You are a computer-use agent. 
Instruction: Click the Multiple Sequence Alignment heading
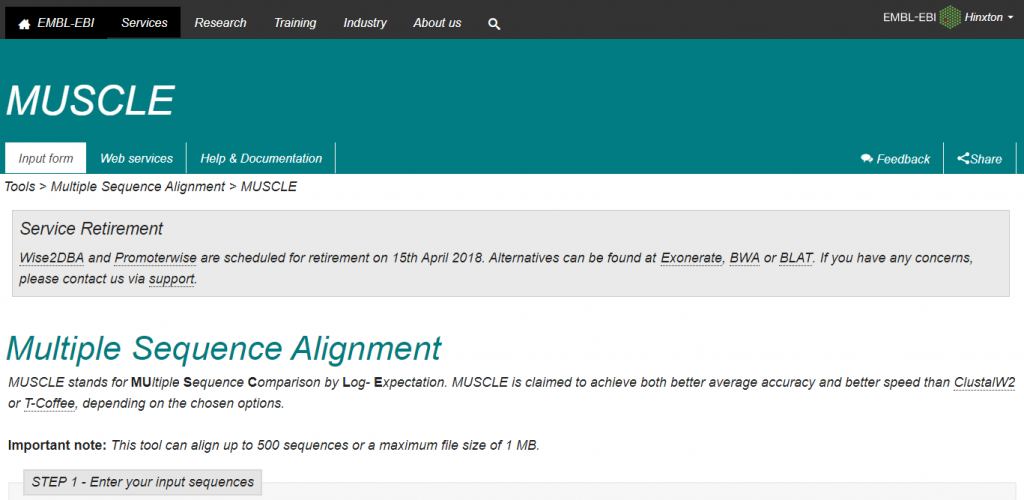[x=224, y=348]
